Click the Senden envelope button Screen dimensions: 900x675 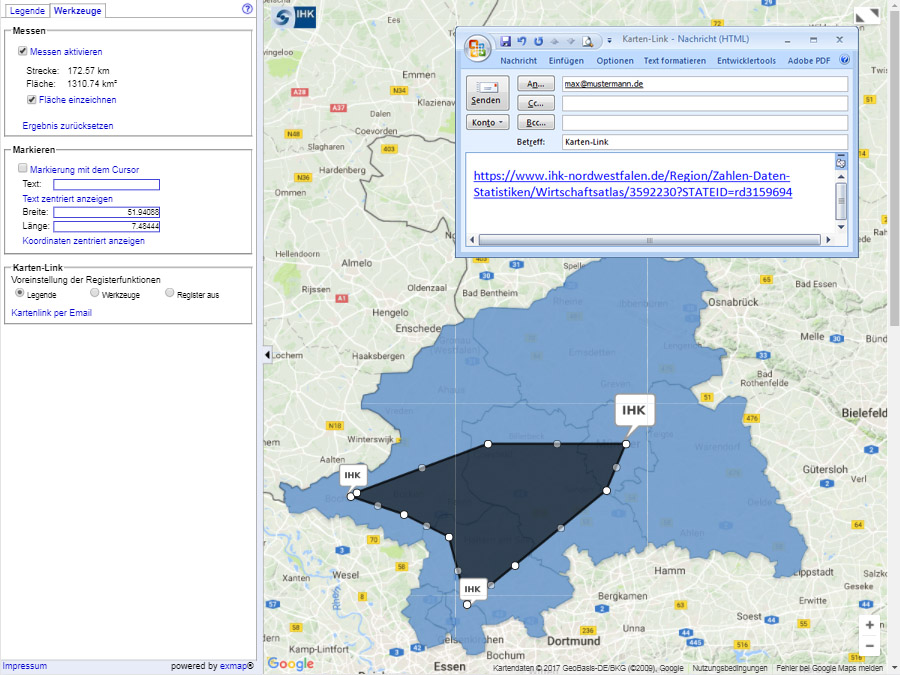(487, 92)
